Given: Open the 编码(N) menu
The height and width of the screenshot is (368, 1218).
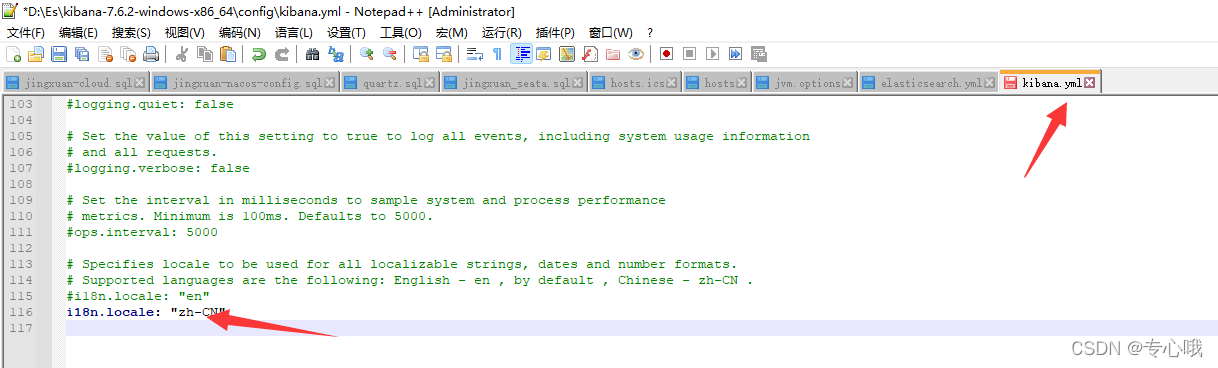Looking at the screenshot, I should 240,33.
